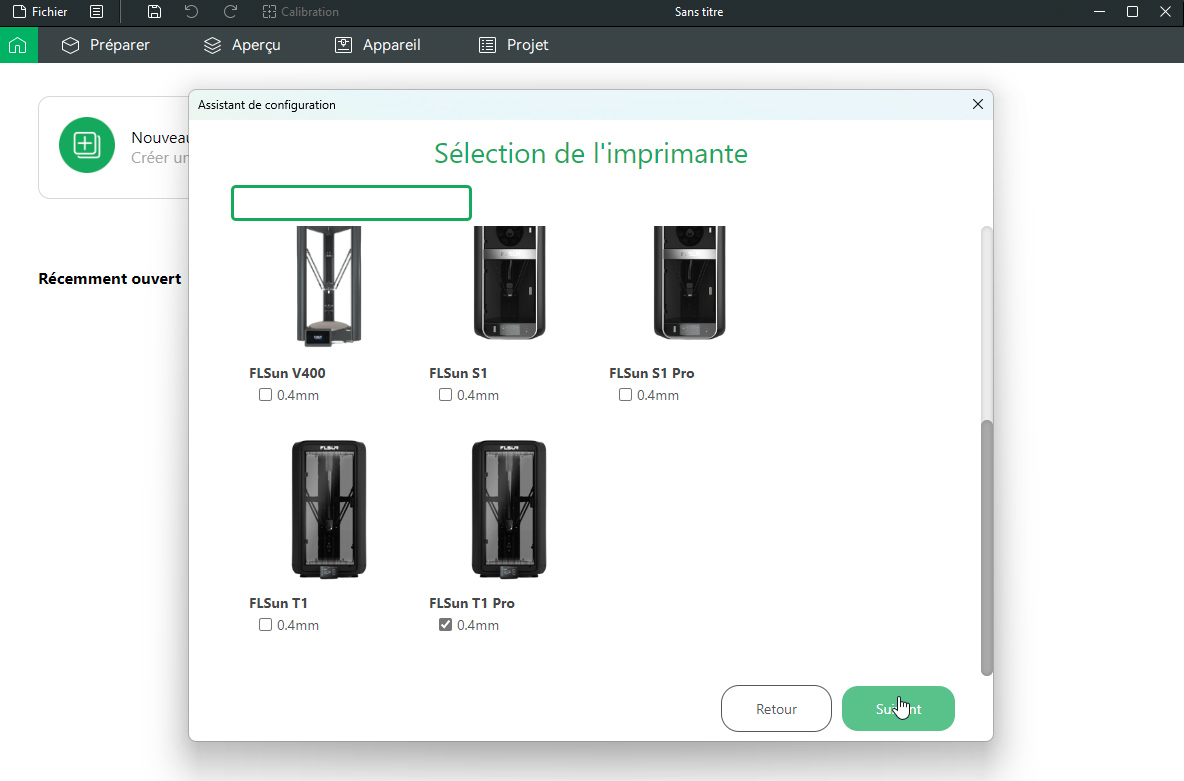Viewport: 1184px width, 781px height.
Task: Click the undo arrow icon
Action: pos(192,11)
